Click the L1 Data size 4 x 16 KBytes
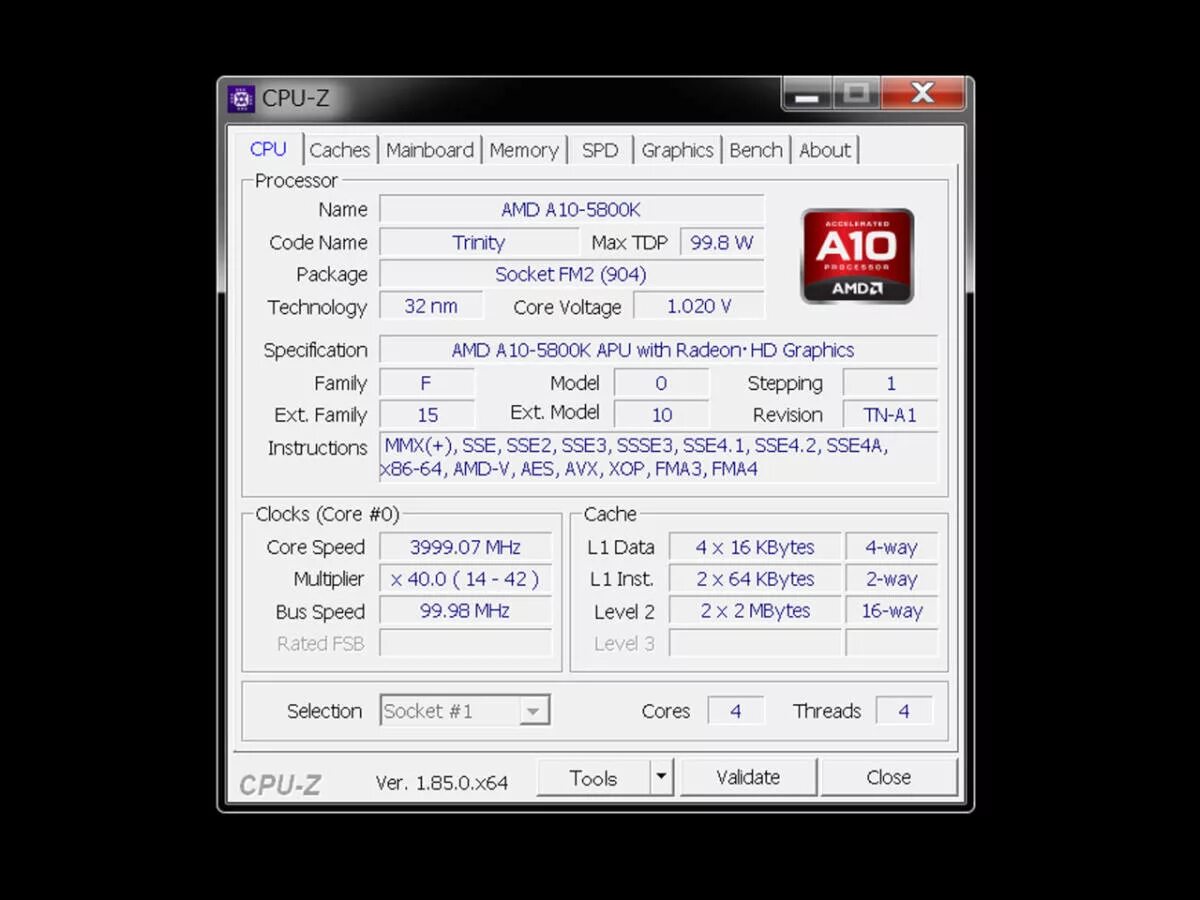Screen dimensions: 1200x900 pos(755,547)
